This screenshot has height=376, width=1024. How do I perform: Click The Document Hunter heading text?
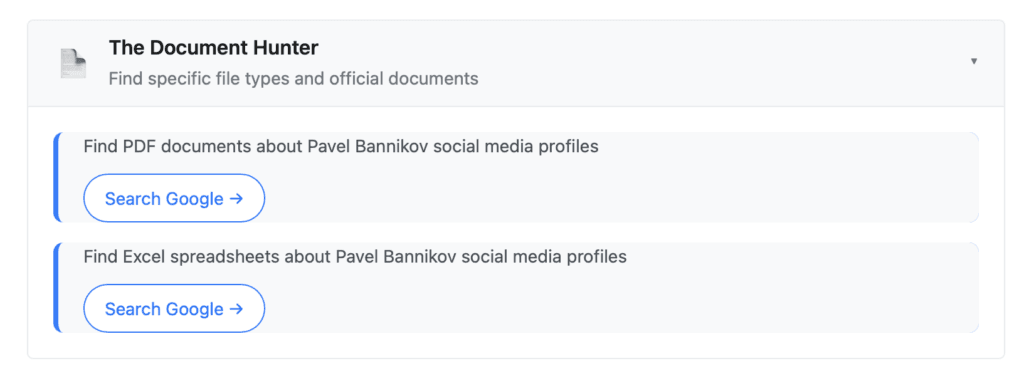pos(214,48)
